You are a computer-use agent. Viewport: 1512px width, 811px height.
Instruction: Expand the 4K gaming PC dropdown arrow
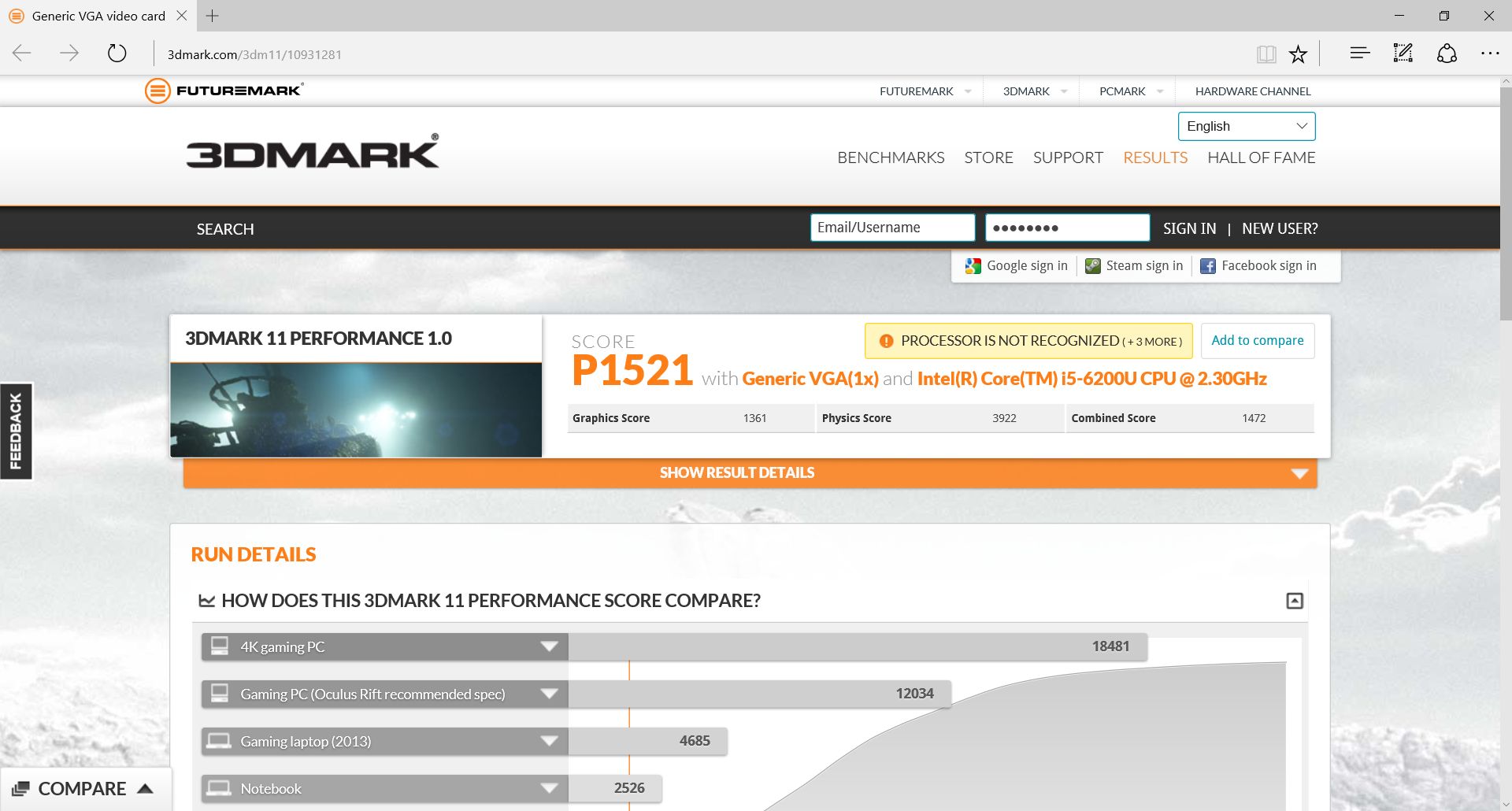pos(550,646)
